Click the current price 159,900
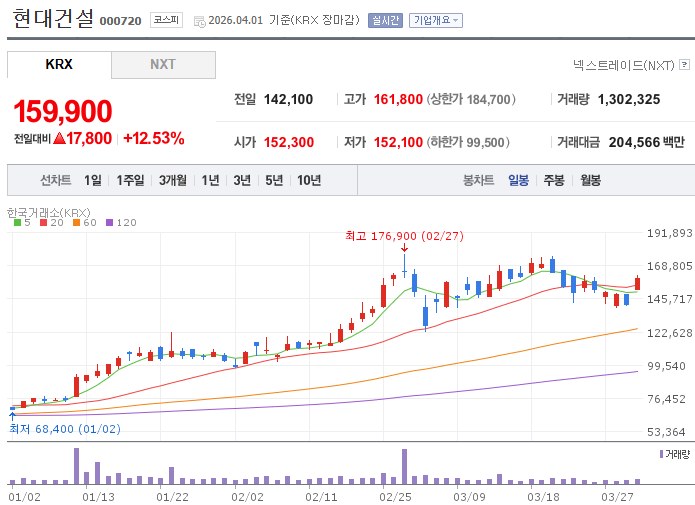The image size is (695, 505). tap(62, 111)
